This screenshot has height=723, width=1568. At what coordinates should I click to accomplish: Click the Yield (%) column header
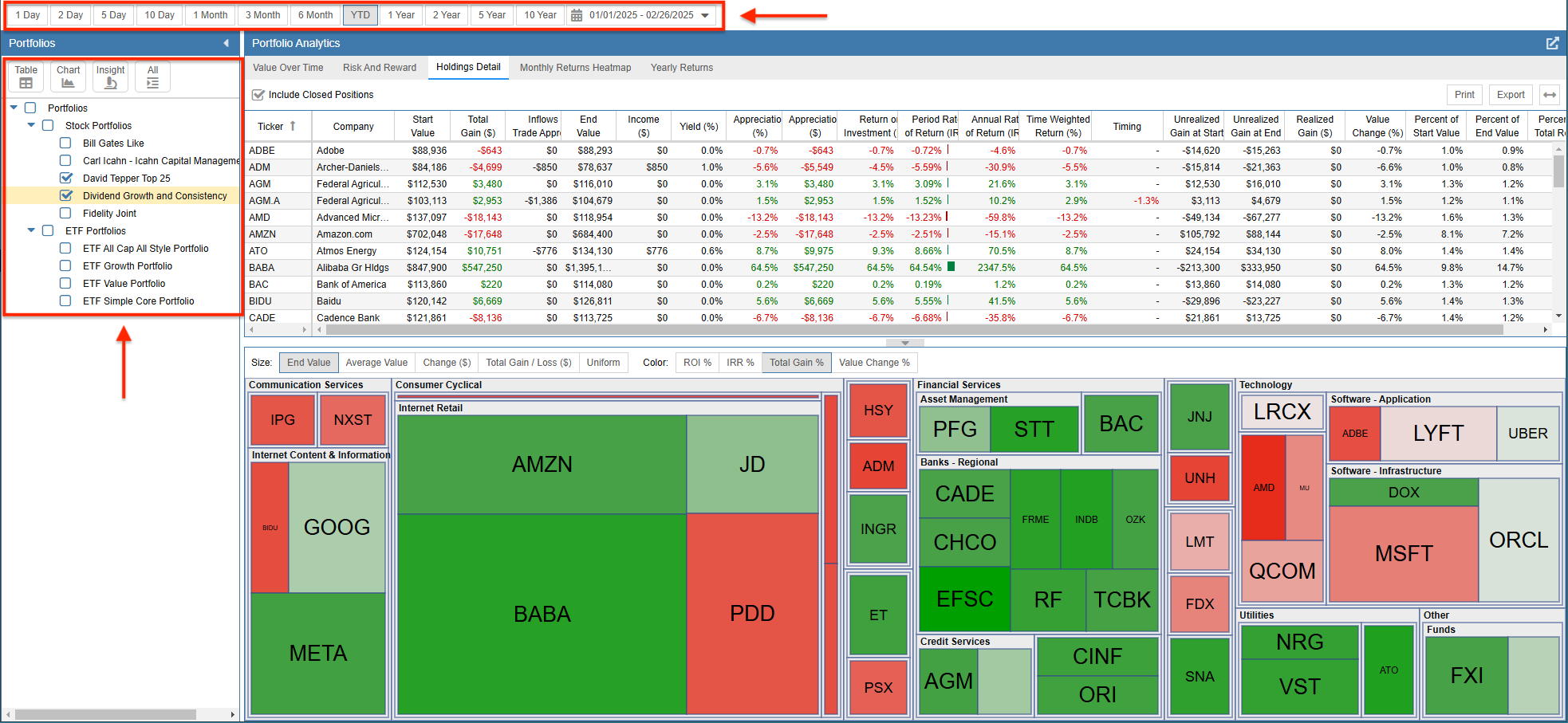(x=699, y=126)
